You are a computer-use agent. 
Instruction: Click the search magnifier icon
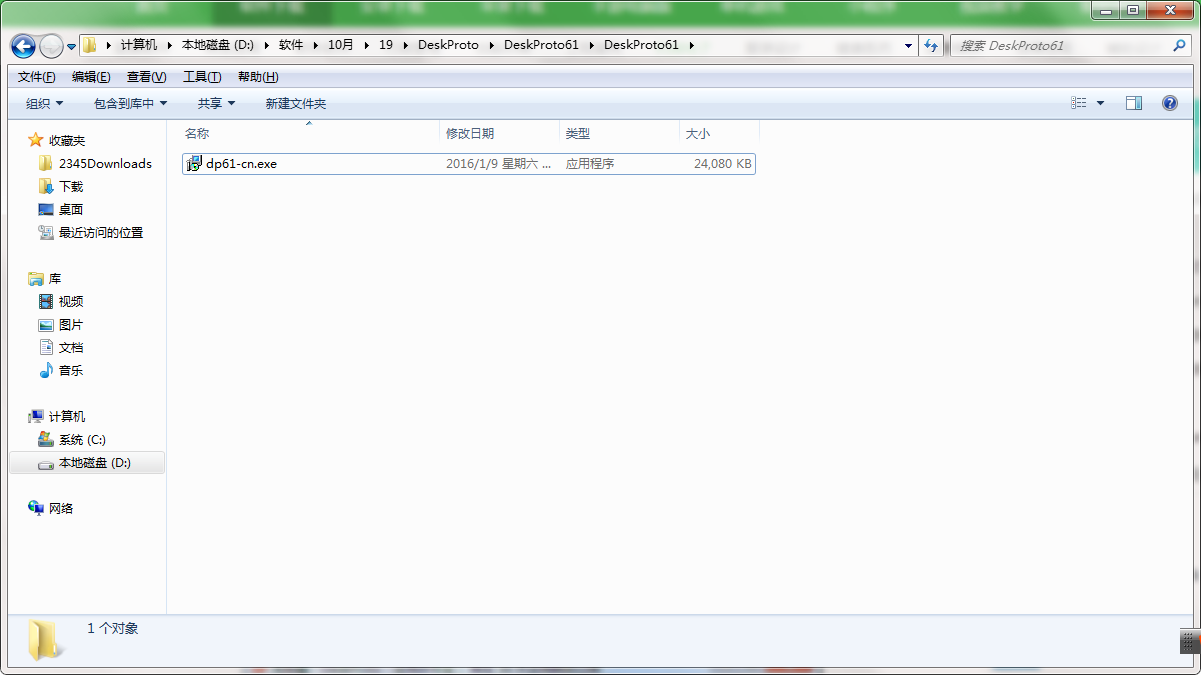coord(1179,45)
